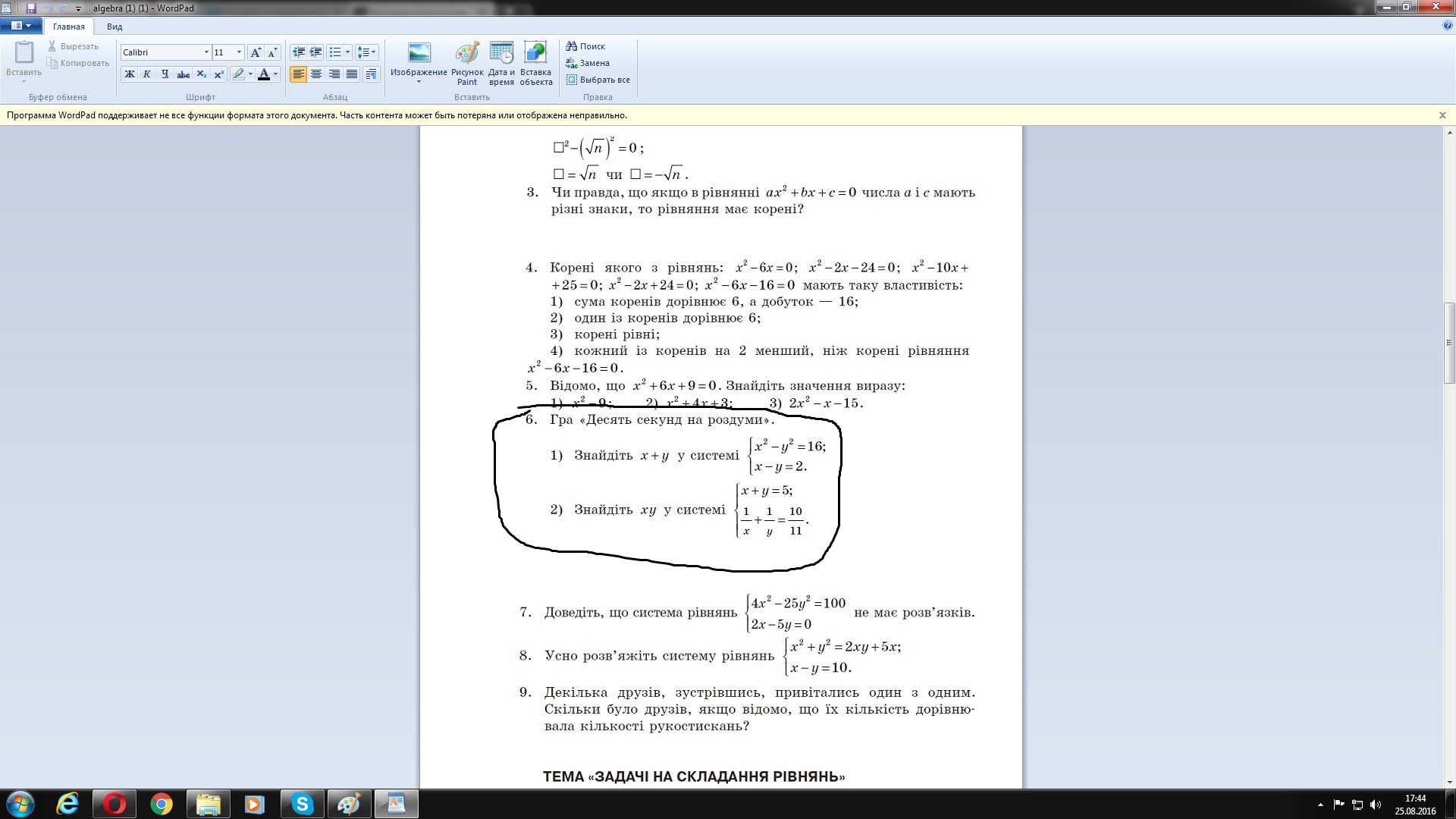Image resolution: width=1456 pixels, height=819 pixels.
Task: Click Замена (Replace) button
Action: point(588,63)
